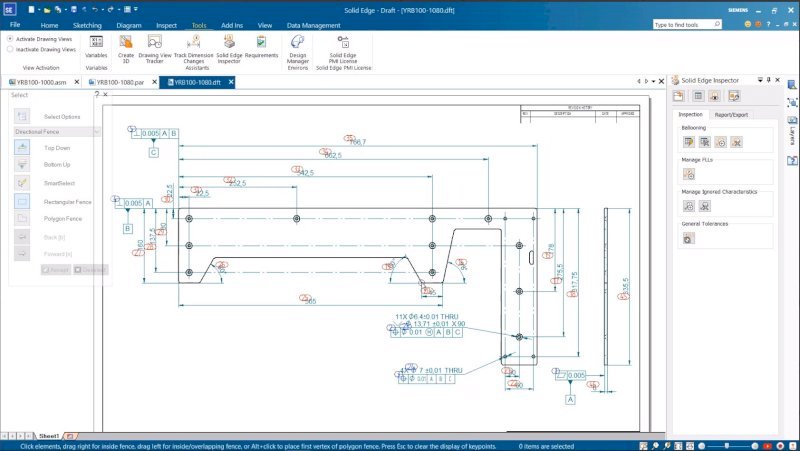Click the Create 3D ribbon icon
Image resolution: width=800 pixels, height=451 pixels.
(126, 45)
